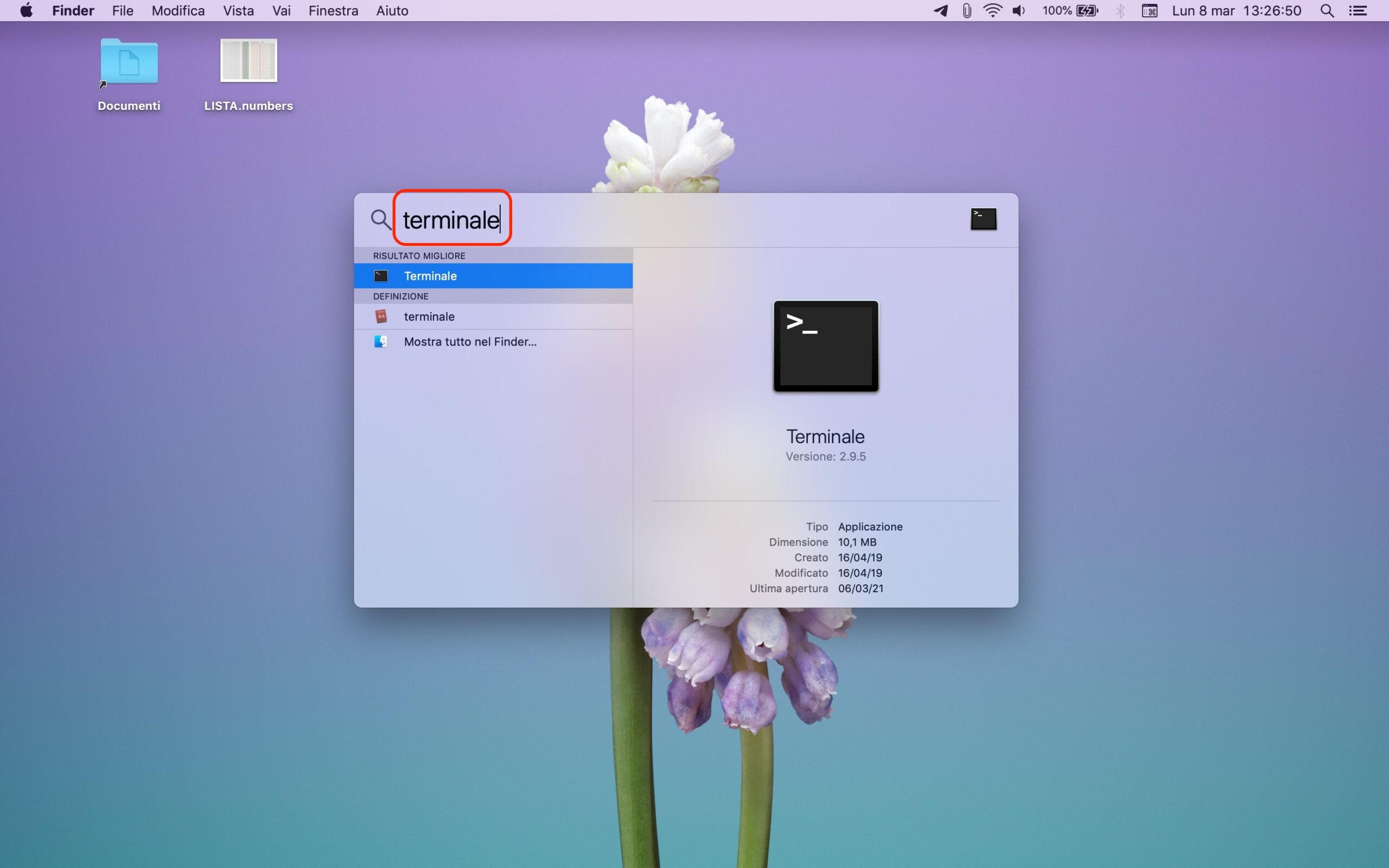Screen dimensions: 1389x868
Task: Open the Finestra menu
Action: pyautogui.click(x=333, y=11)
